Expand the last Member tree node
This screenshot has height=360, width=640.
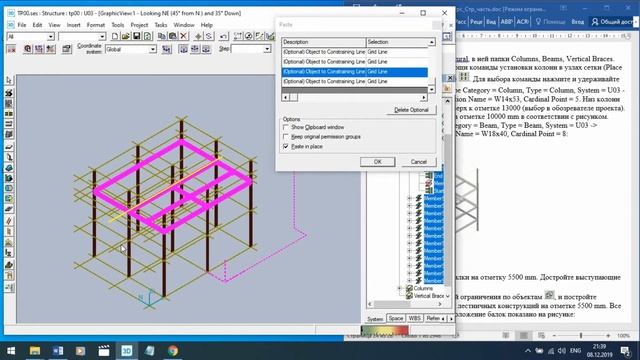pyautogui.click(x=409, y=280)
